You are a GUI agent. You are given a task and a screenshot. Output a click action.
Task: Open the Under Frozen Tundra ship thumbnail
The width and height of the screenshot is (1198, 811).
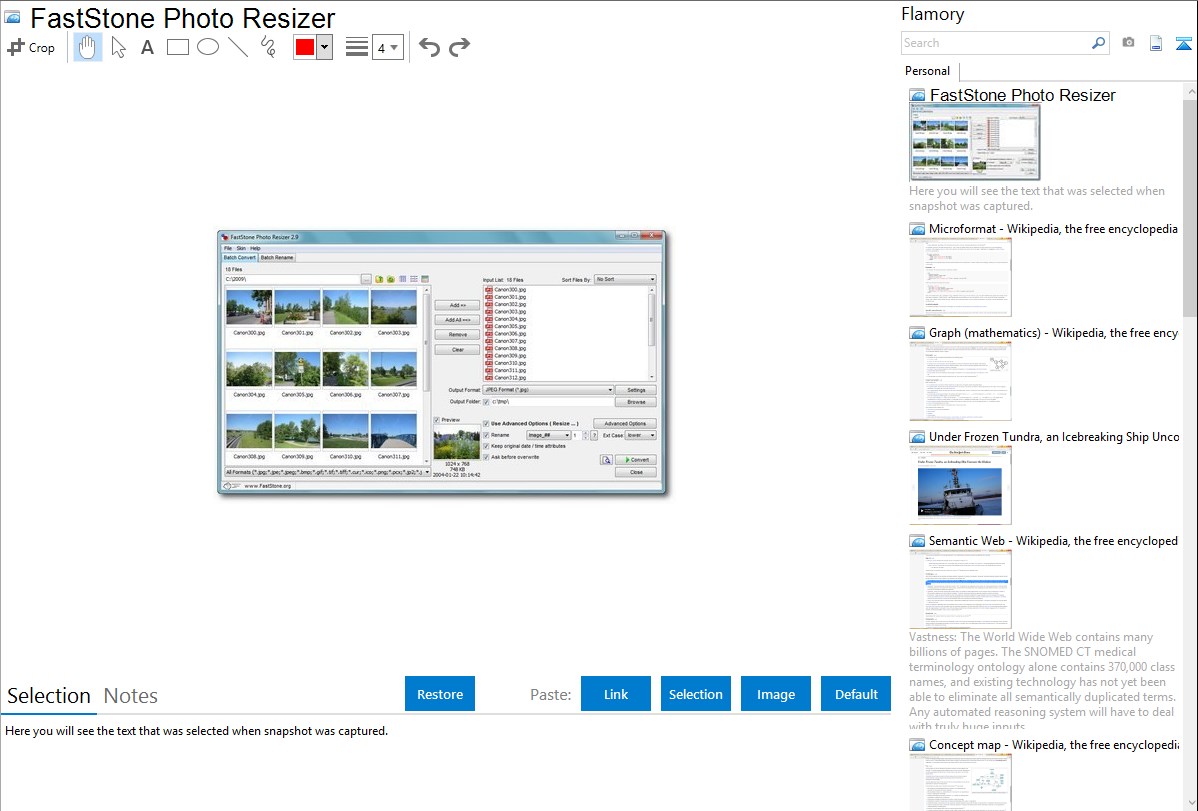(x=960, y=485)
